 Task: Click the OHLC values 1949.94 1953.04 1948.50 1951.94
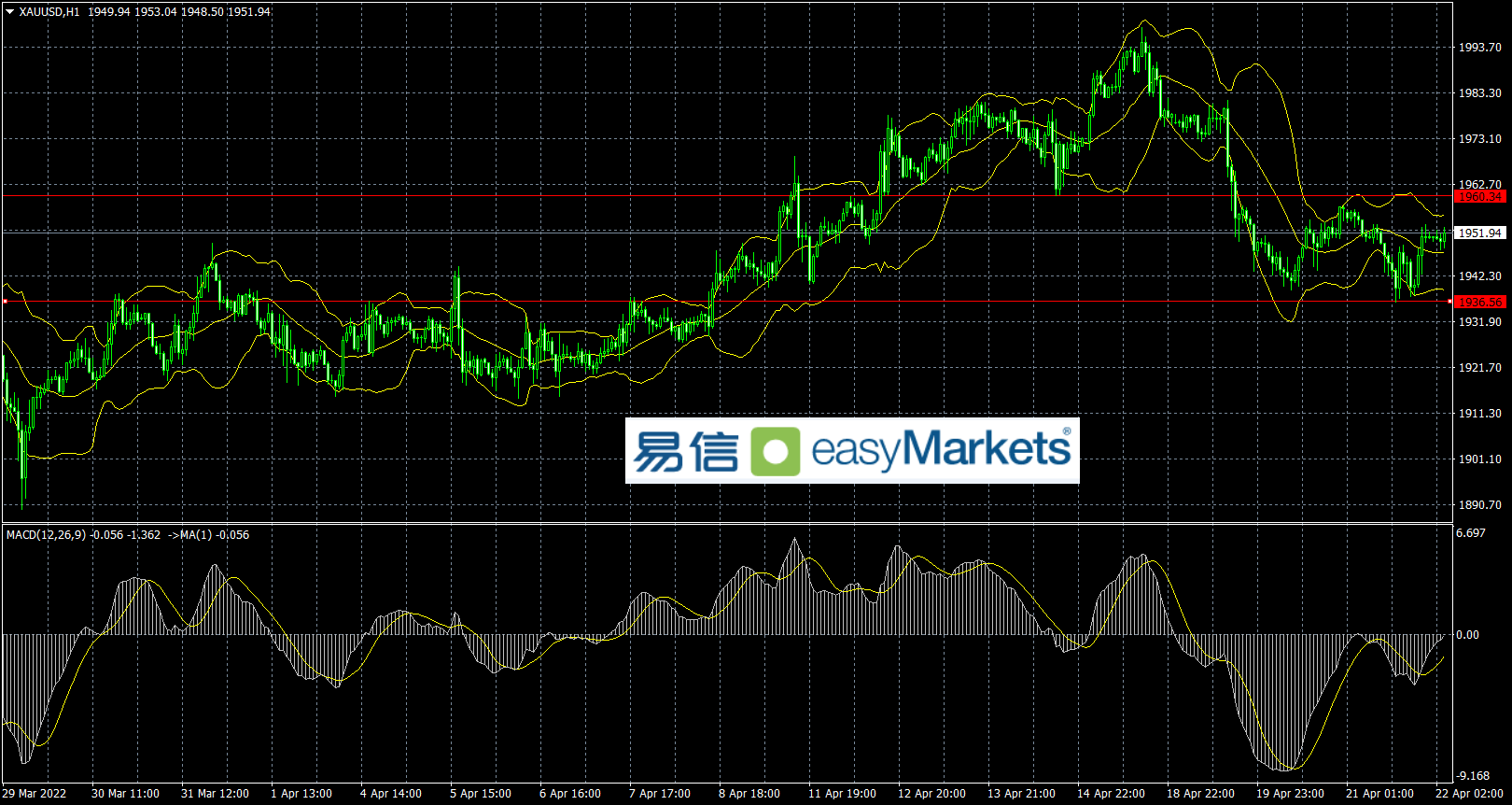(179, 12)
